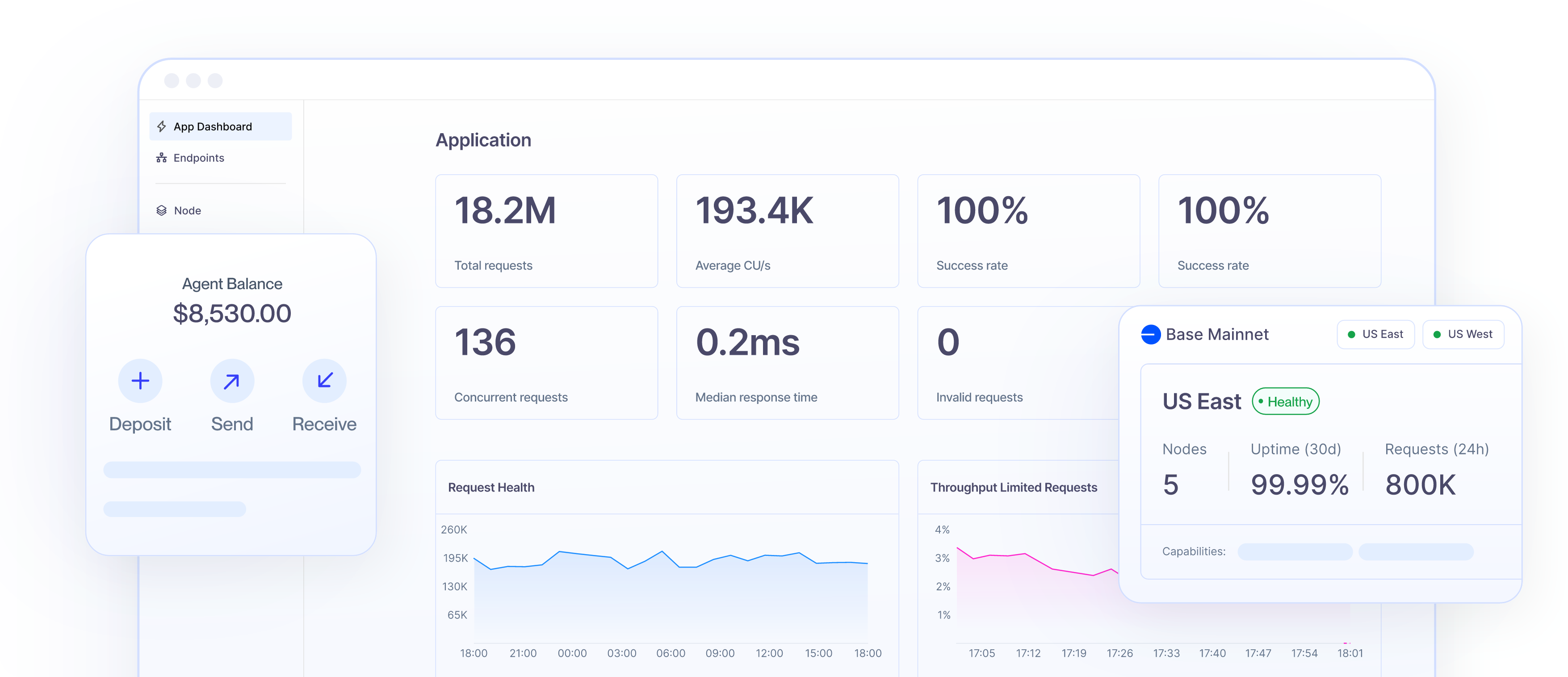Click the Deposit label

click(x=140, y=425)
